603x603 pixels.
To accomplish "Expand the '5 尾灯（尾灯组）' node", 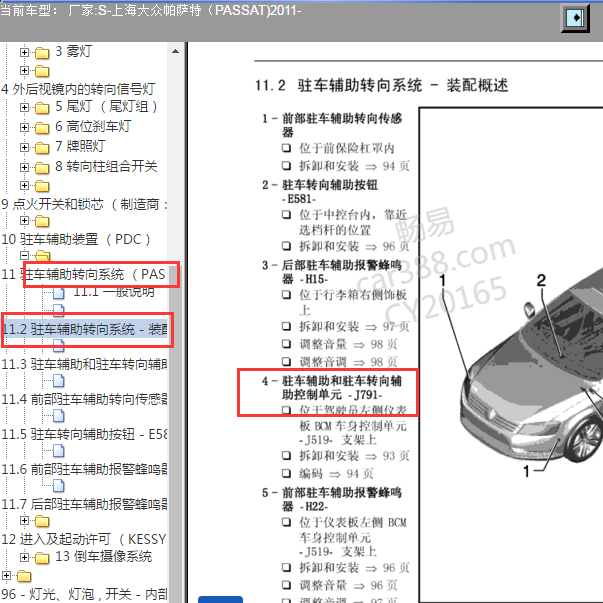I will coord(24,107).
